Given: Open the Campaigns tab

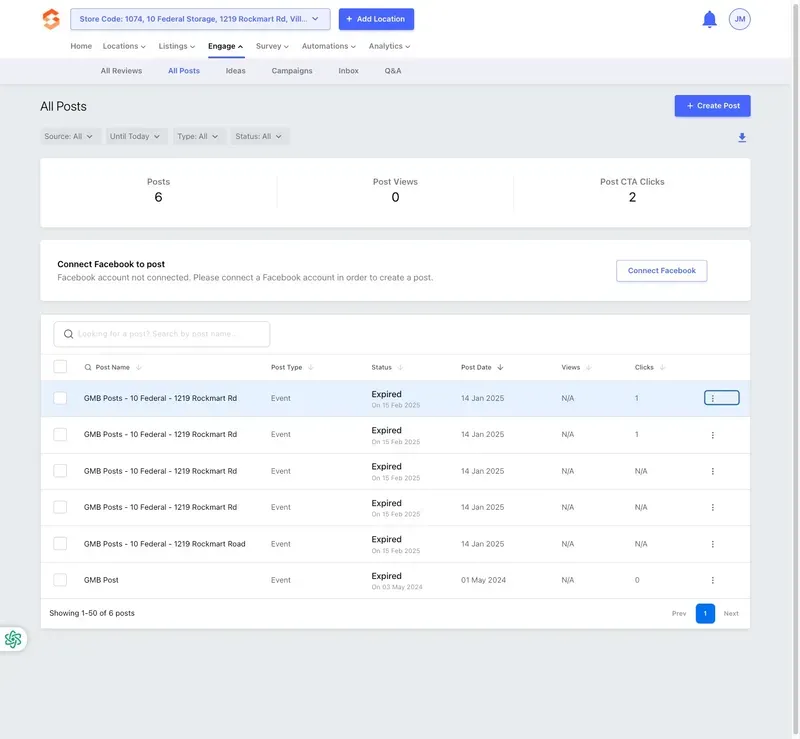Looking at the screenshot, I should click(292, 71).
